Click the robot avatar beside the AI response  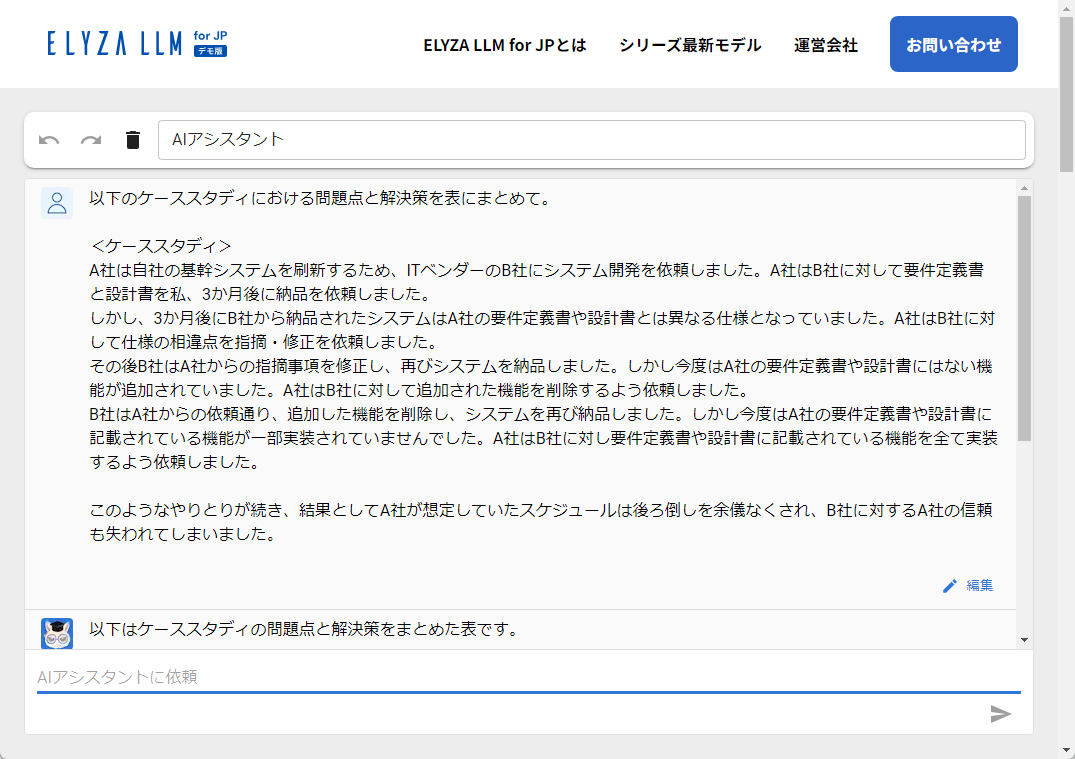tap(57, 633)
